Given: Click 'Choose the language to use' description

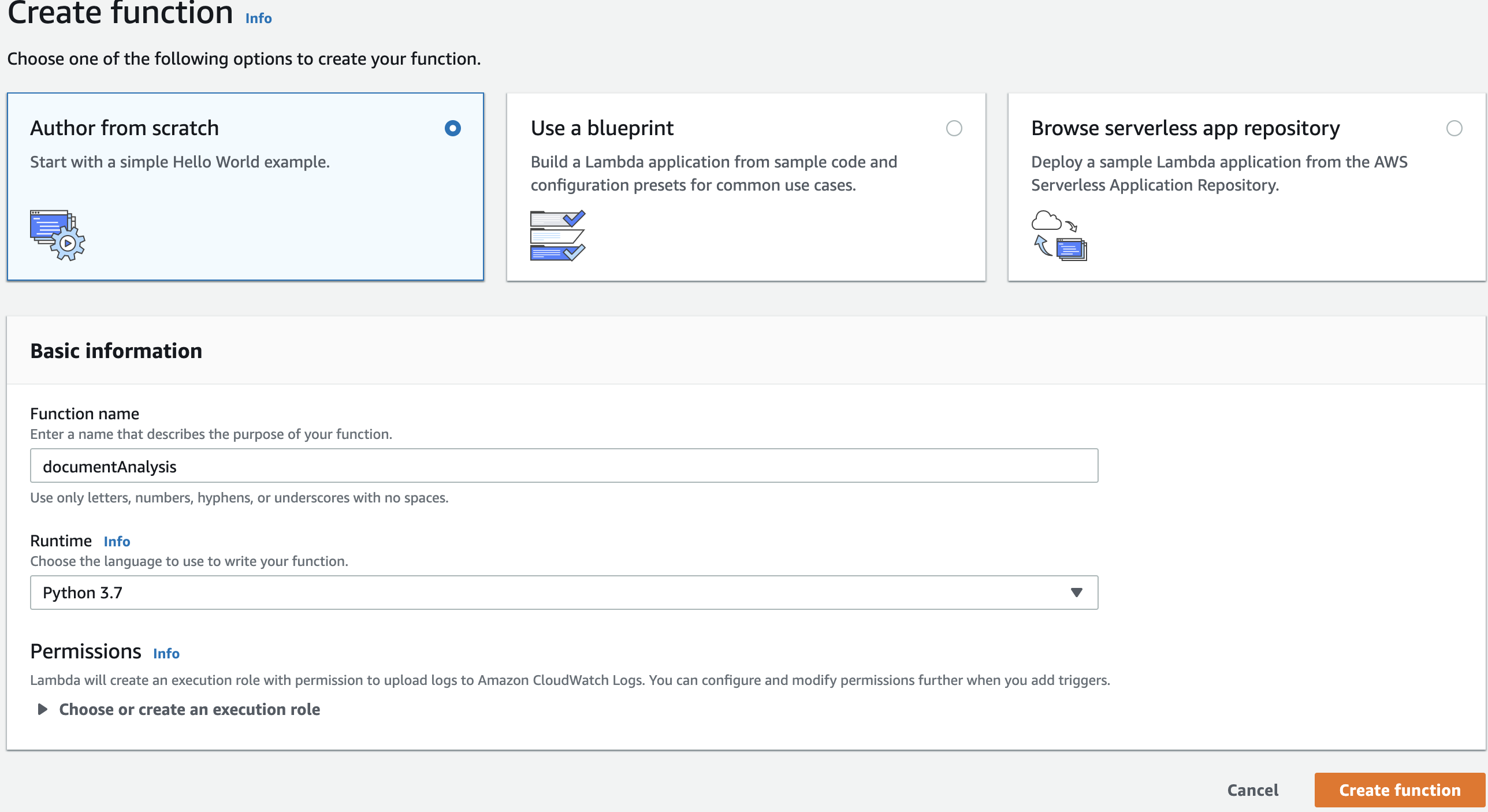Looking at the screenshot, I should coord(189,561).
